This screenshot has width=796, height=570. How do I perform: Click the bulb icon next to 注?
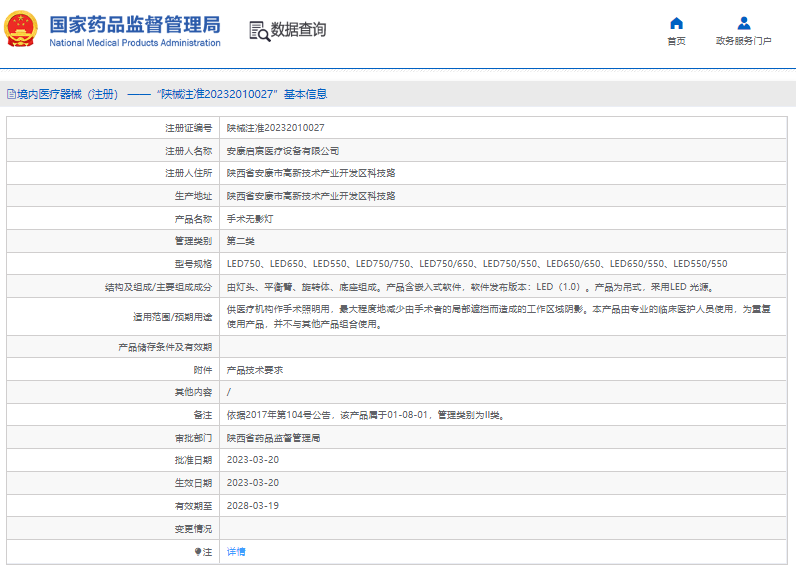click(198, 552)
